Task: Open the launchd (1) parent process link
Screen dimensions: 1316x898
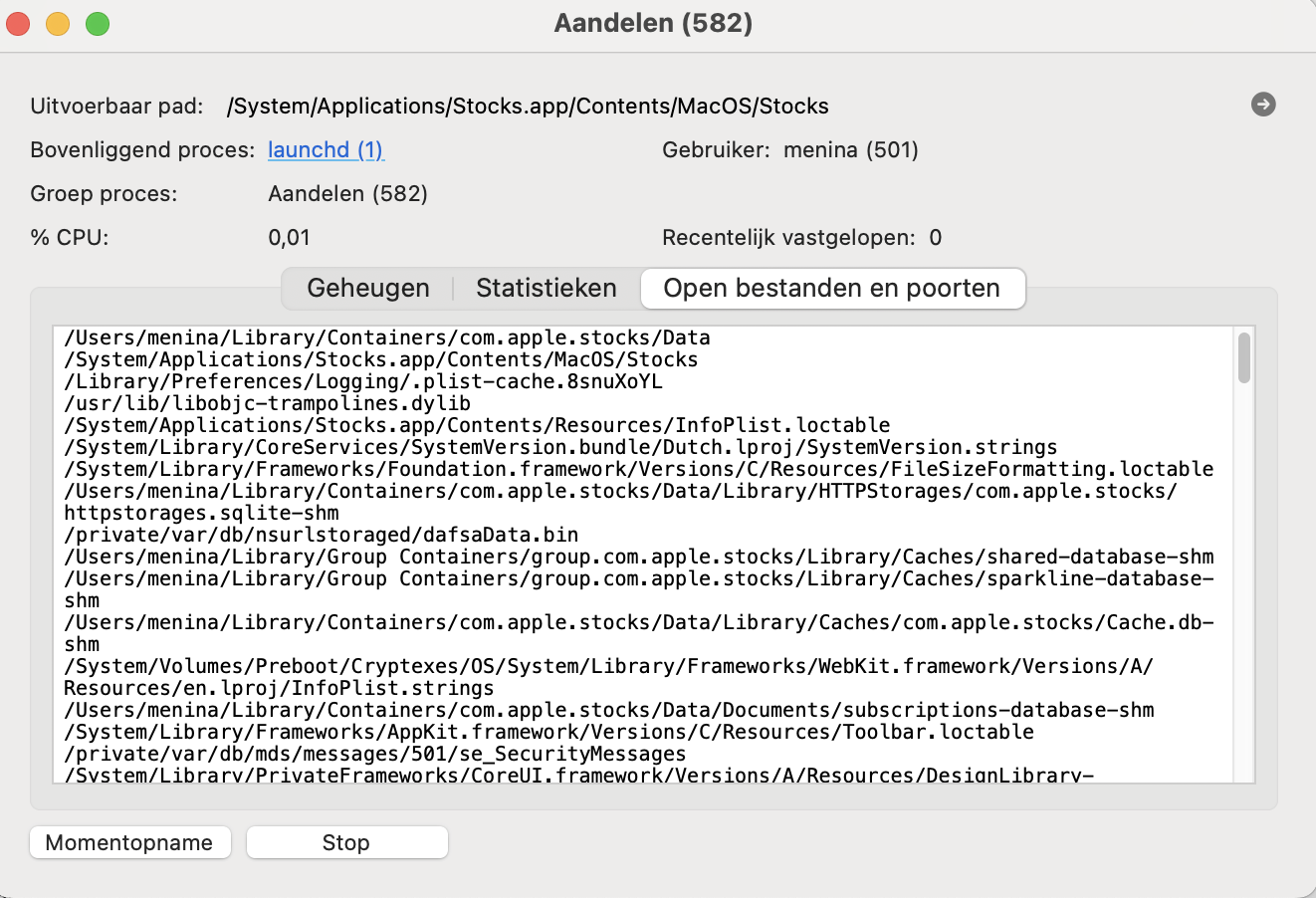Action: [326, 149]
